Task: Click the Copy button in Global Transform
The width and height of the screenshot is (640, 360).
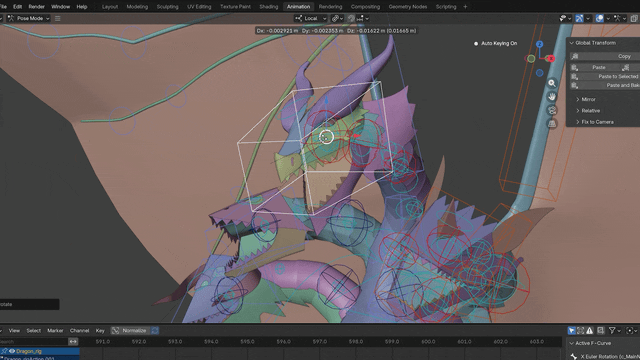Action: point(605,56)
